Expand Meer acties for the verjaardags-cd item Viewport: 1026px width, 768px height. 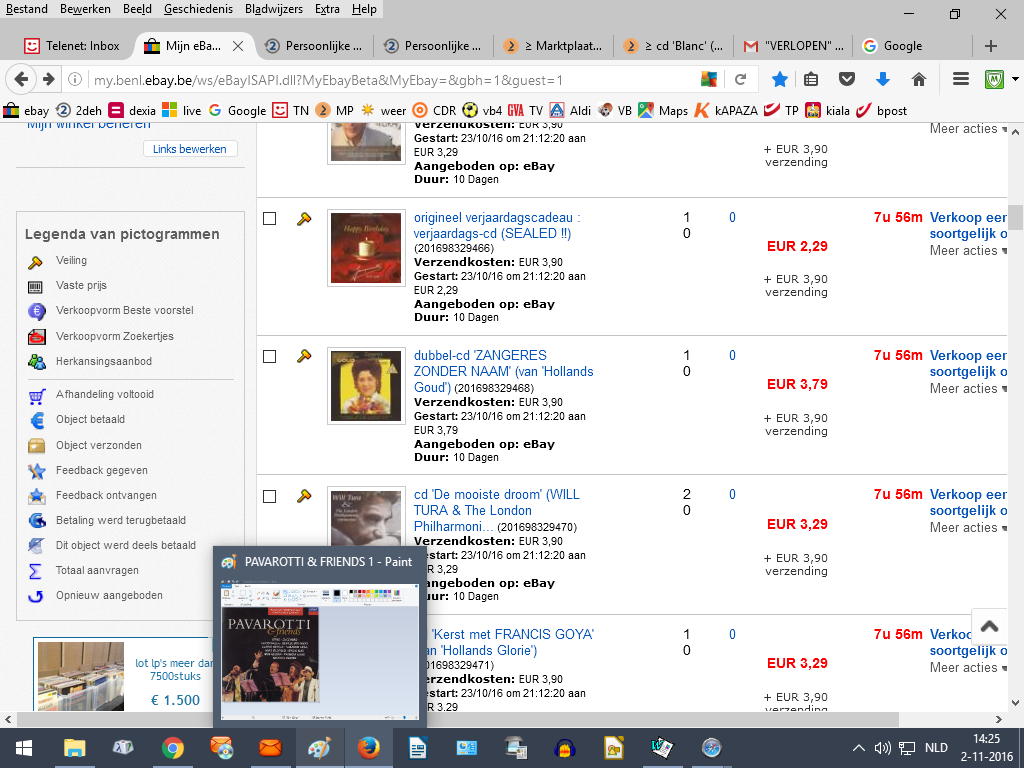[968, 251]
